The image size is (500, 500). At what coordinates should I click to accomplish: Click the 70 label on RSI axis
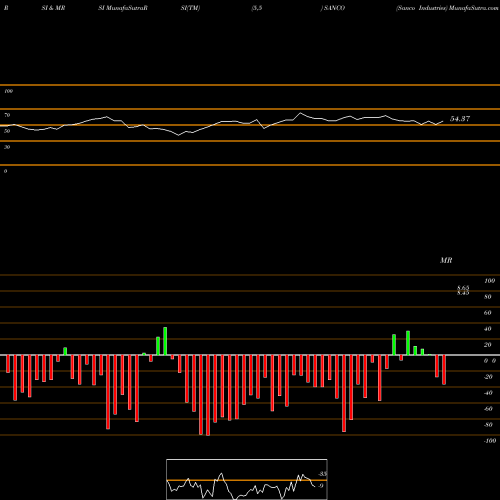pos(7,115)
